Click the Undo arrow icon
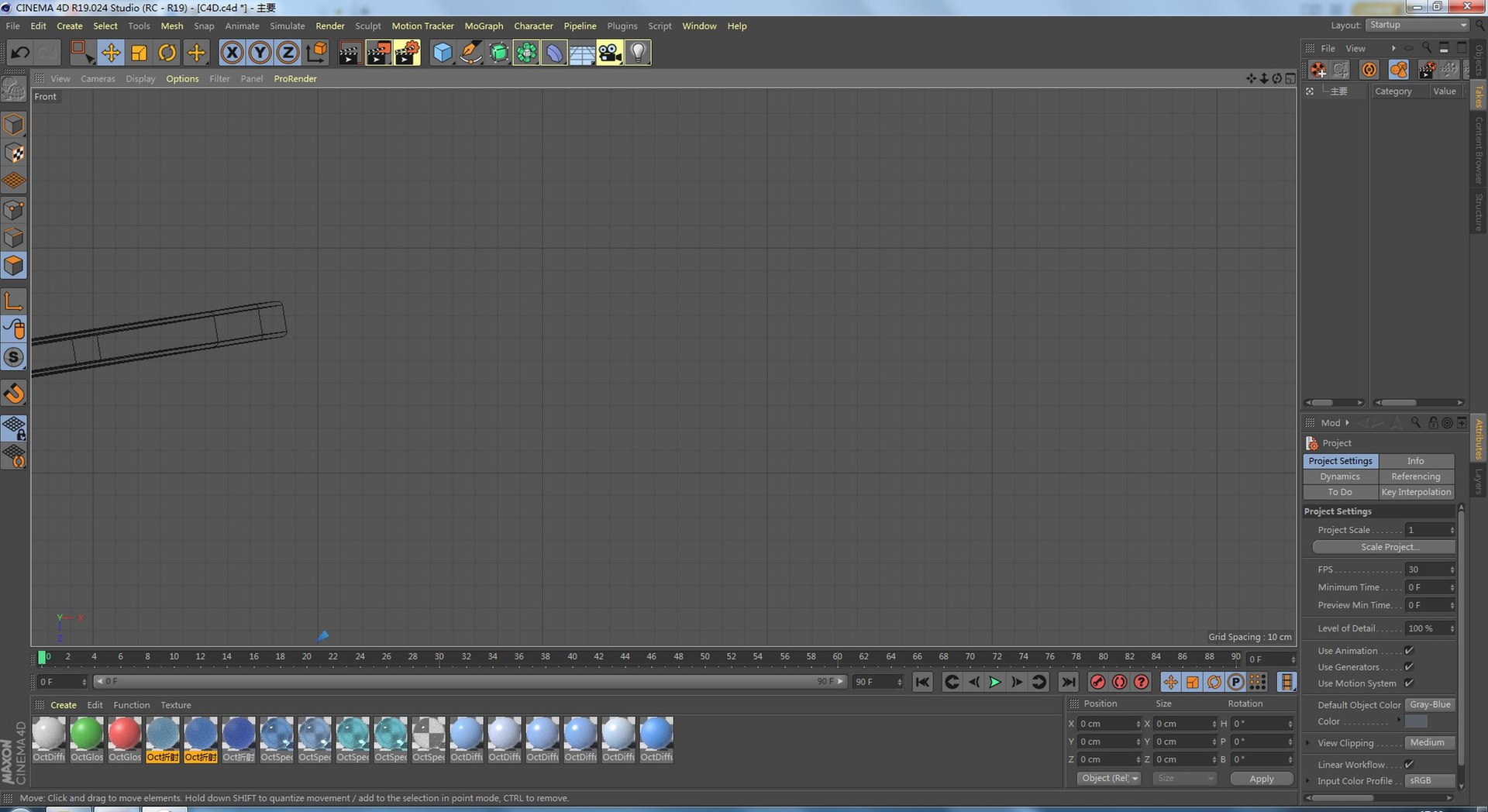 20,53
